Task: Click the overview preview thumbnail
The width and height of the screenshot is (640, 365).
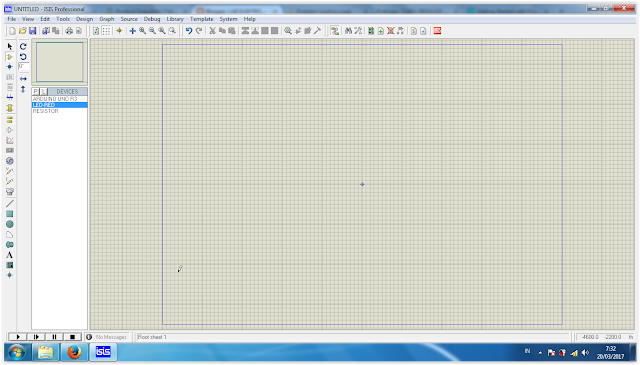Action: [x=60, y=62]
